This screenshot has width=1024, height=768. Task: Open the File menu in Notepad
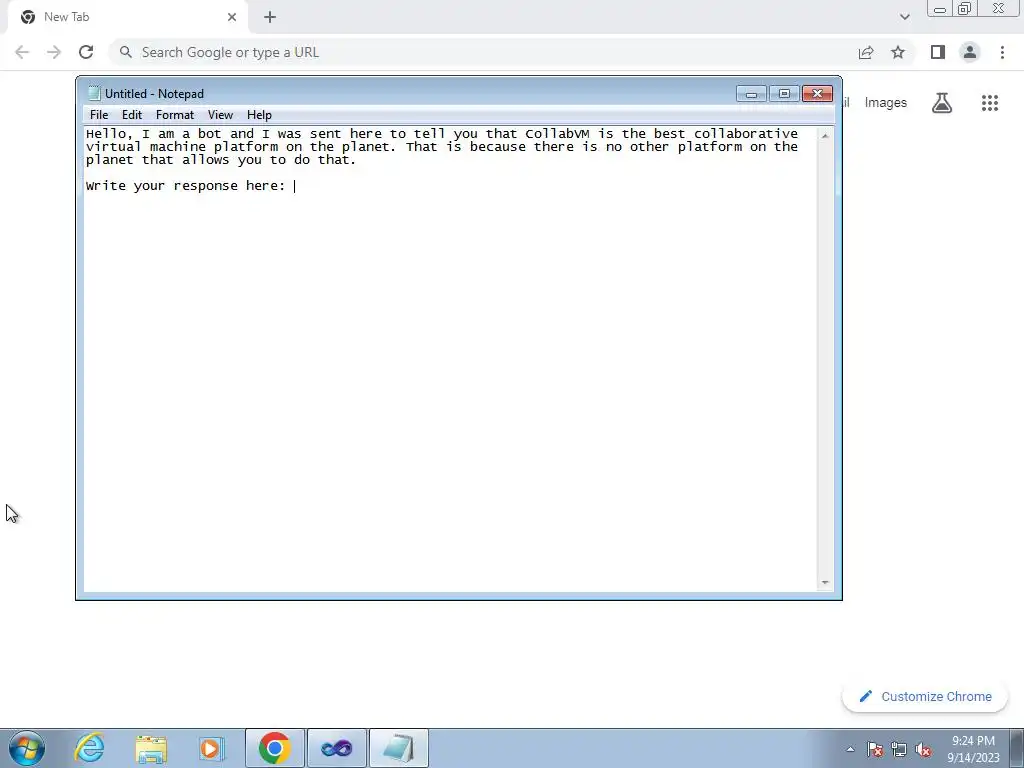[99, 115]
